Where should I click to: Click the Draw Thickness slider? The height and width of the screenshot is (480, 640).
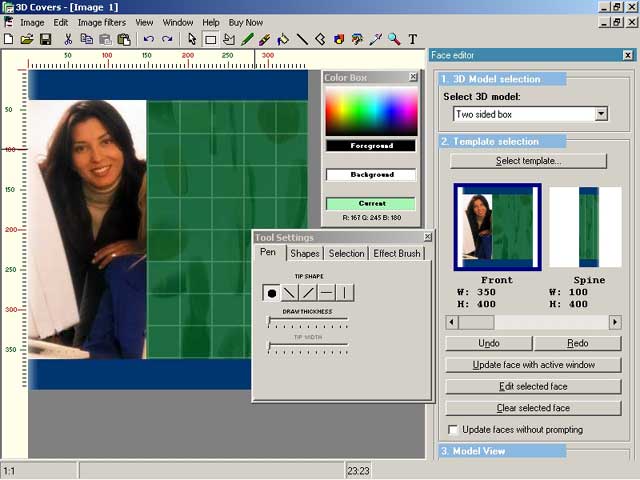coord(308,321)
